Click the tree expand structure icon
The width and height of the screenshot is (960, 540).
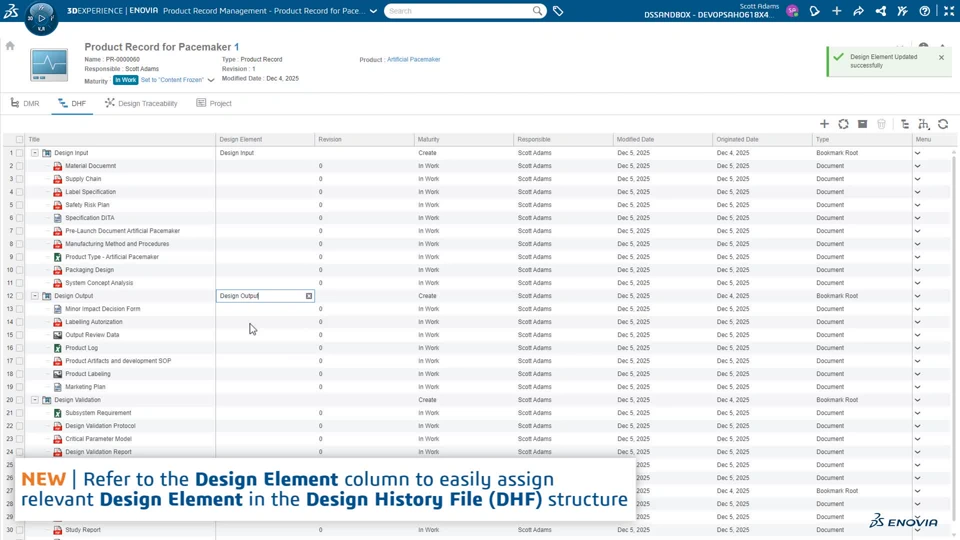click(x=905, y=124)
